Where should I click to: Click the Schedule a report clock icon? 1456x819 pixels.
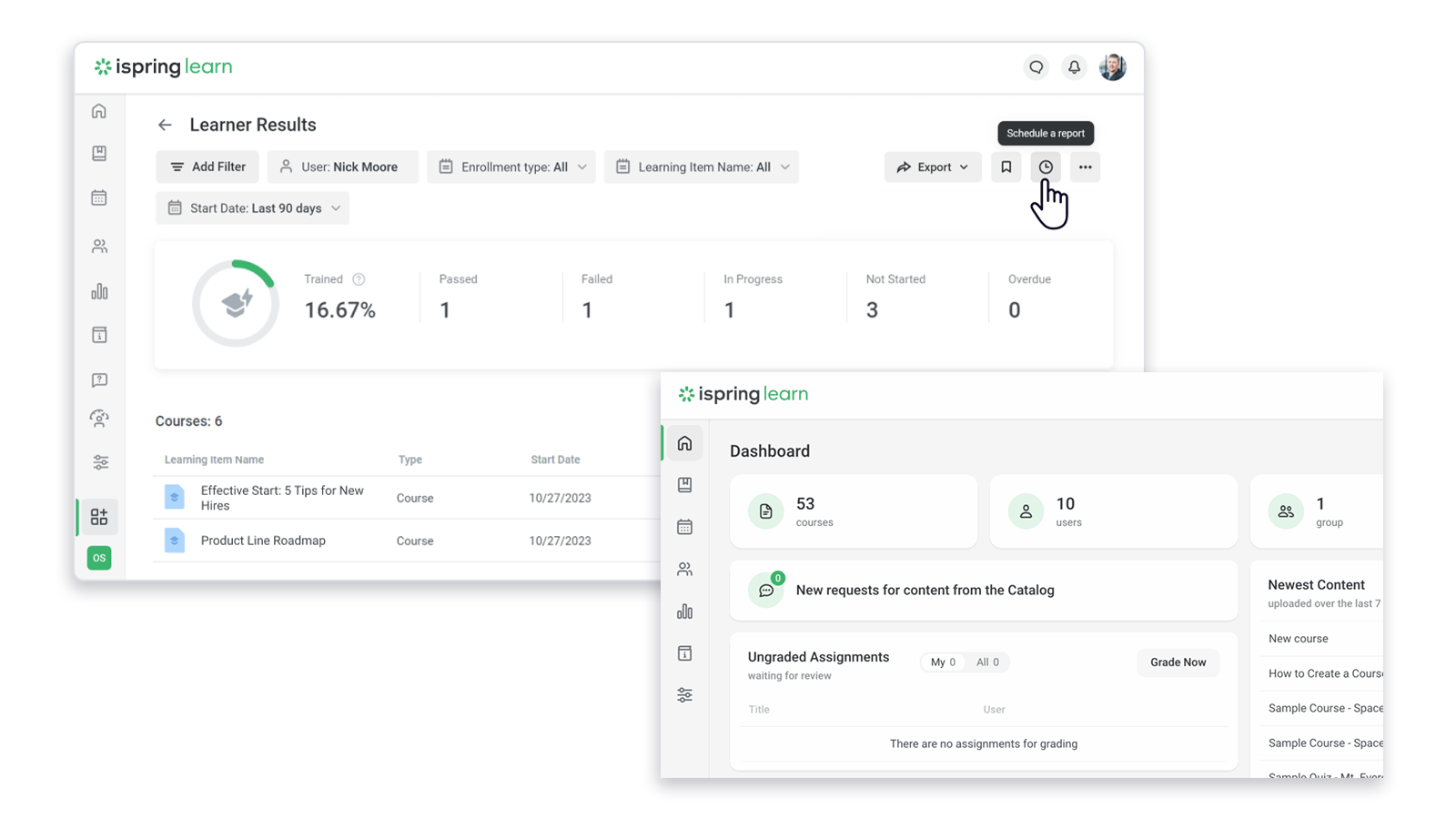point(1046,167)
